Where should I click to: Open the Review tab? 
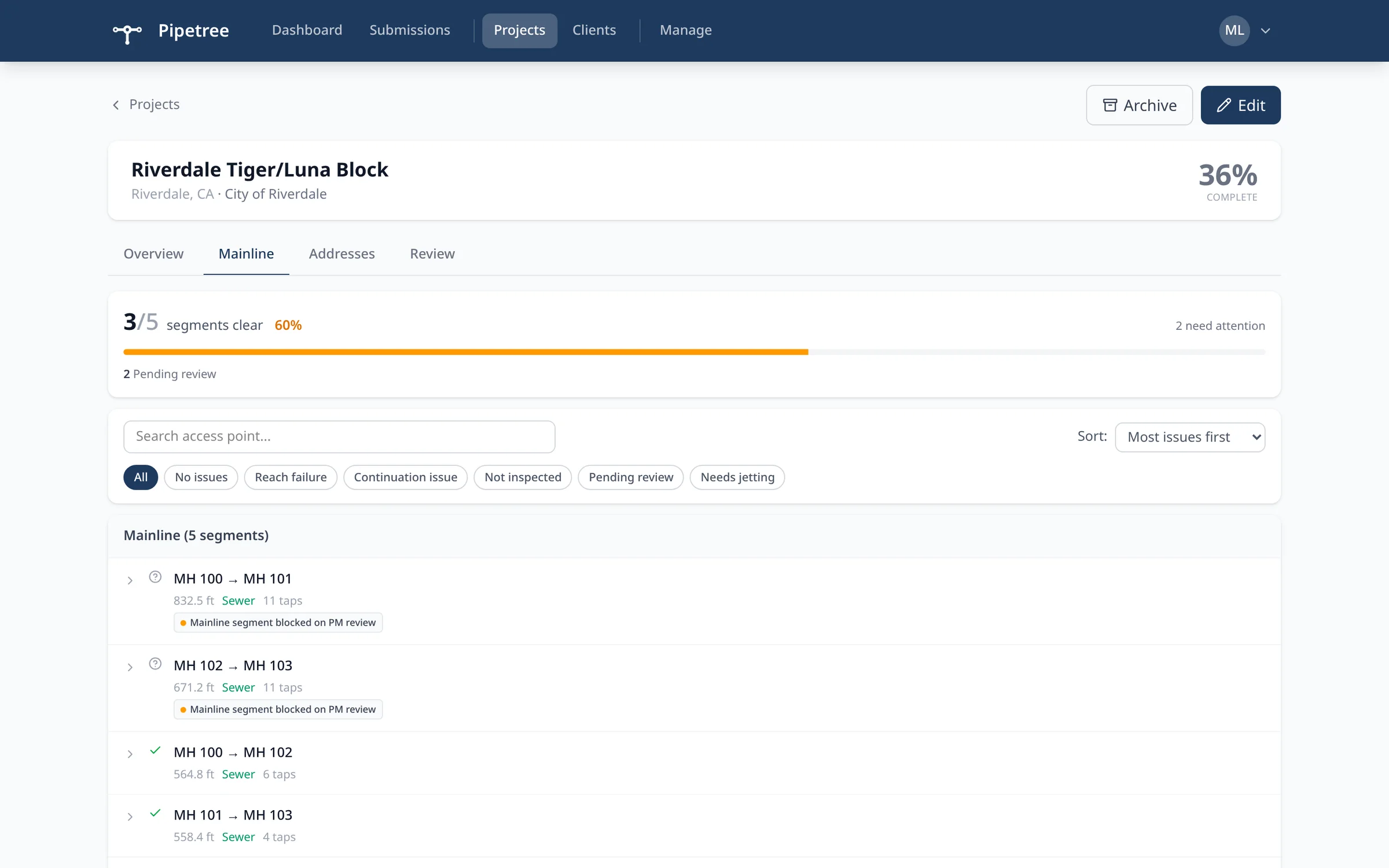[432, 253]
